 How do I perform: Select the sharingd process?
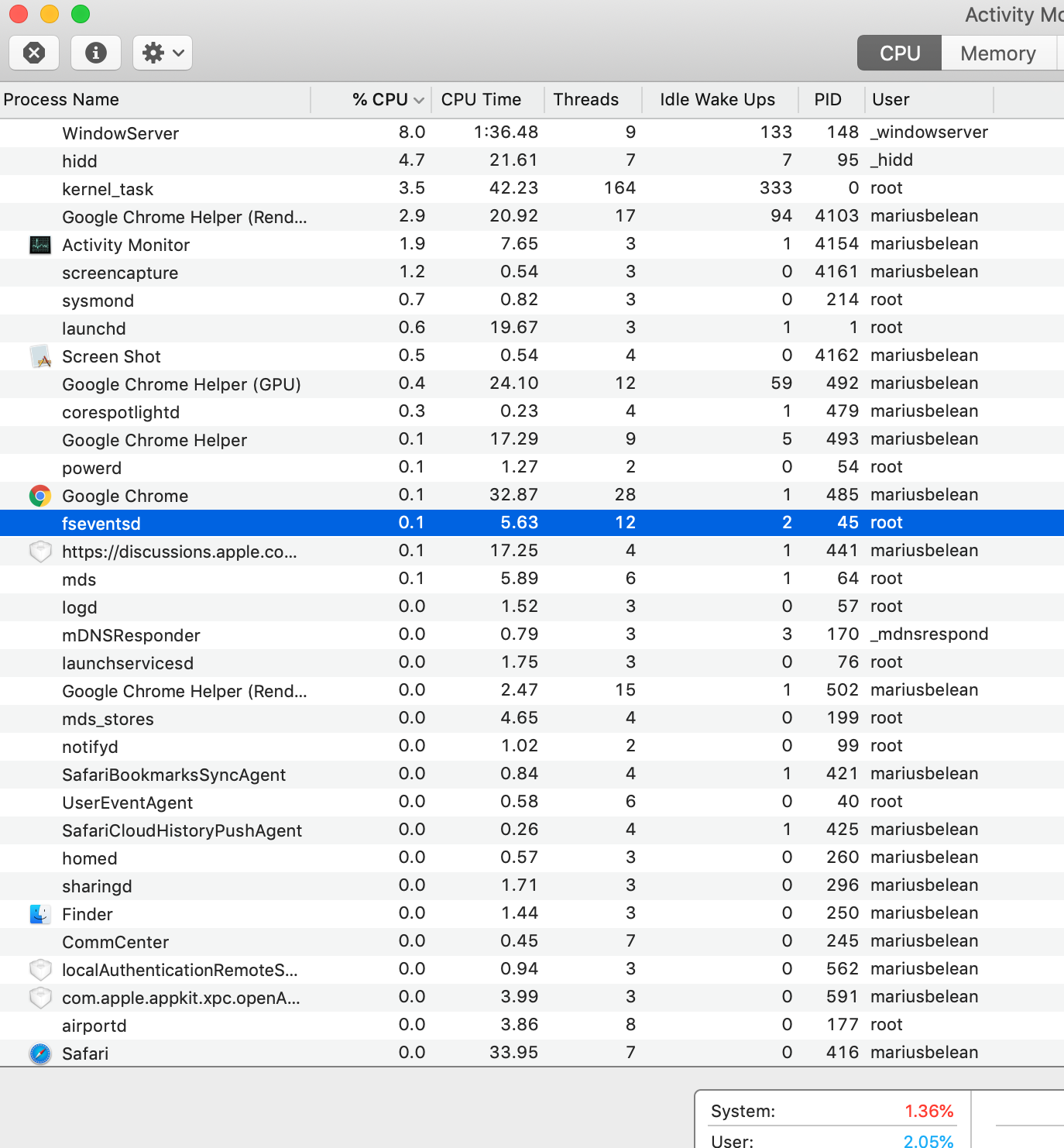tap(97, 886)
